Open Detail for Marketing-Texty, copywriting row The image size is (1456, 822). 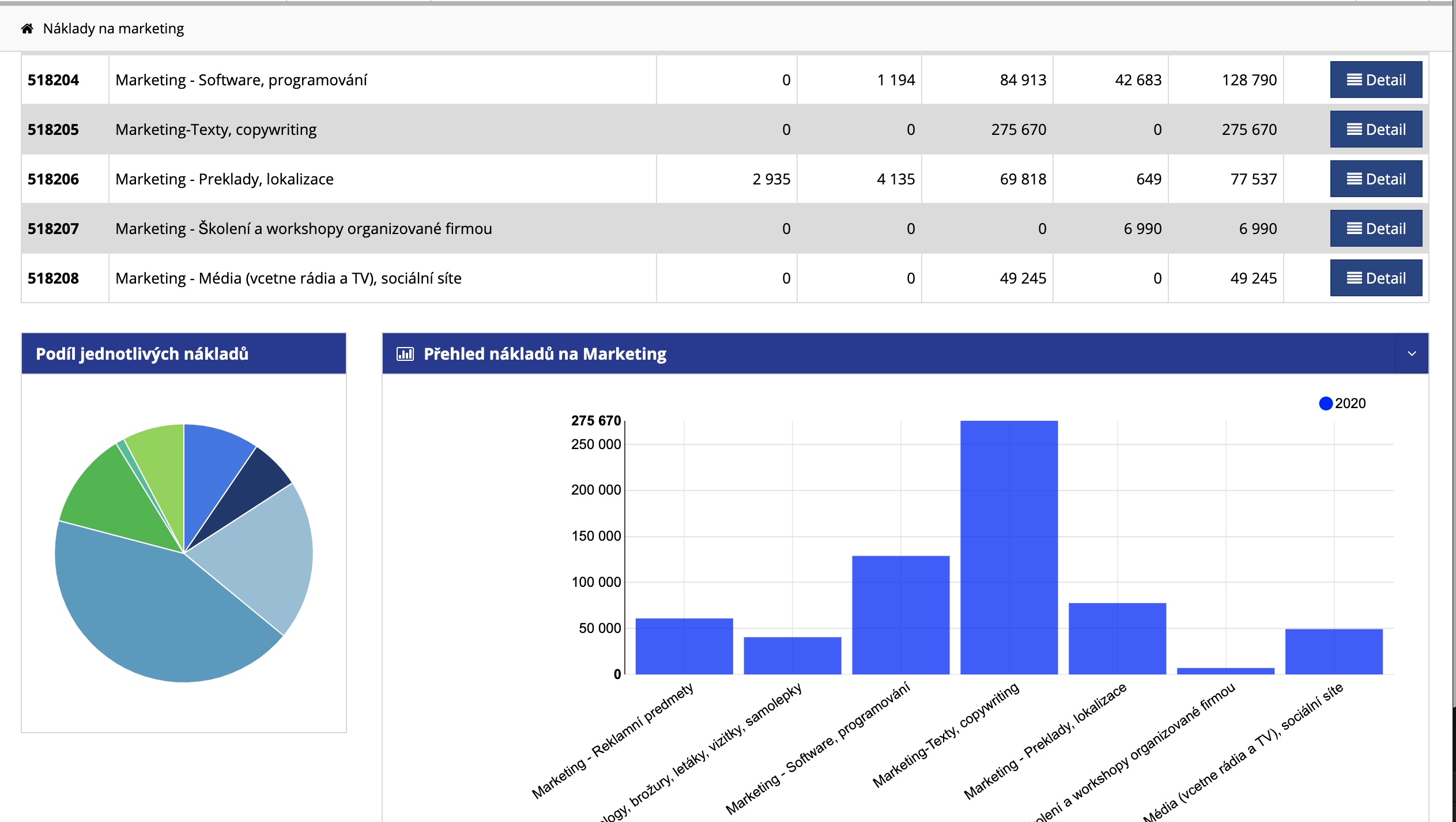[x=1375, y=130]
